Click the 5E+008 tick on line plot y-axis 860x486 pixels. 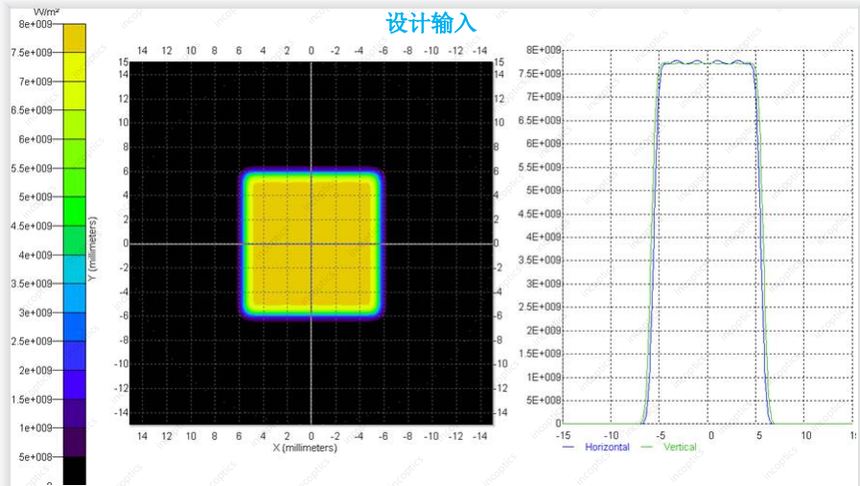point(544,401)
